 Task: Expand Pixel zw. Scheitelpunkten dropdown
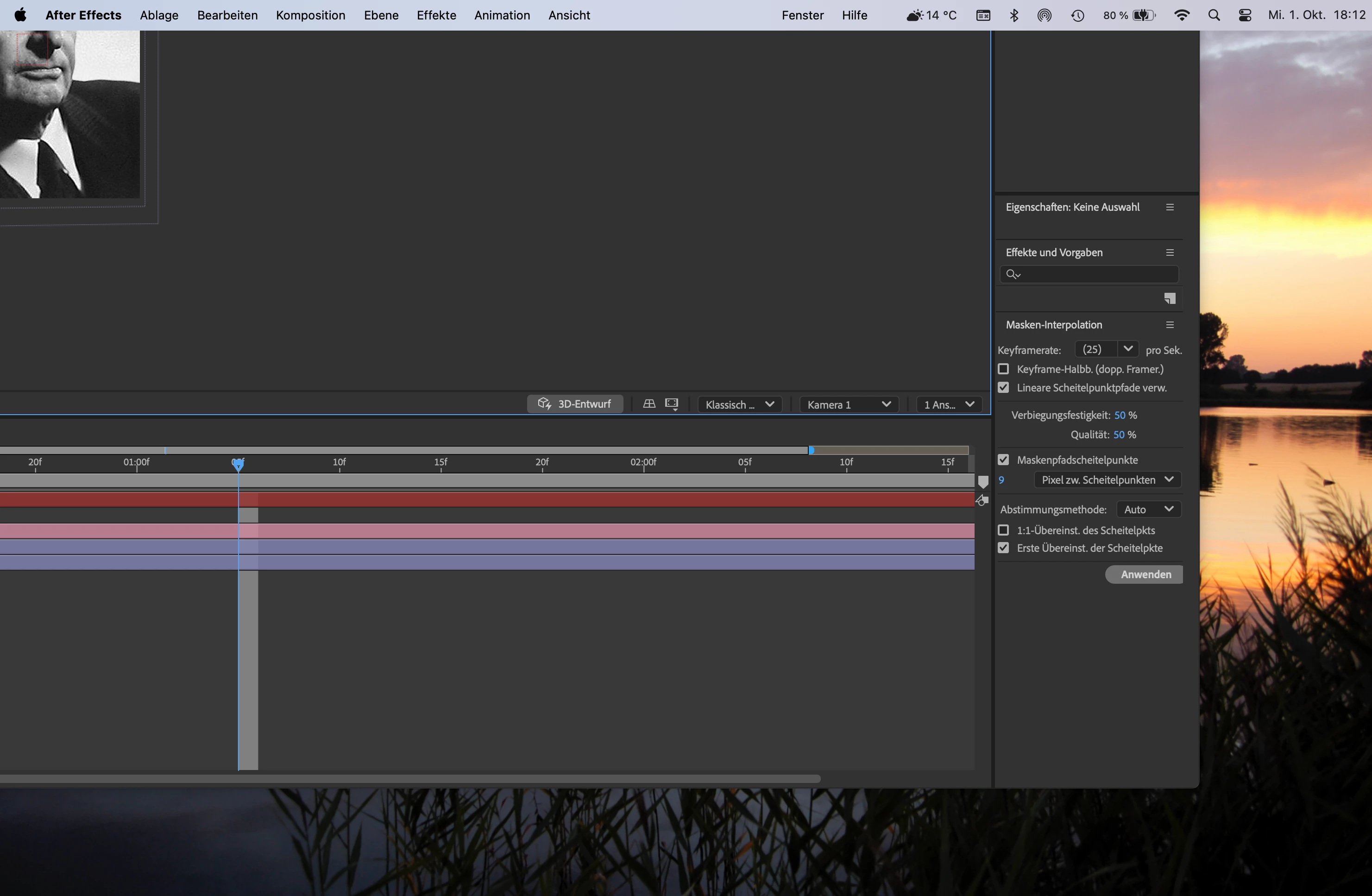1107,480
